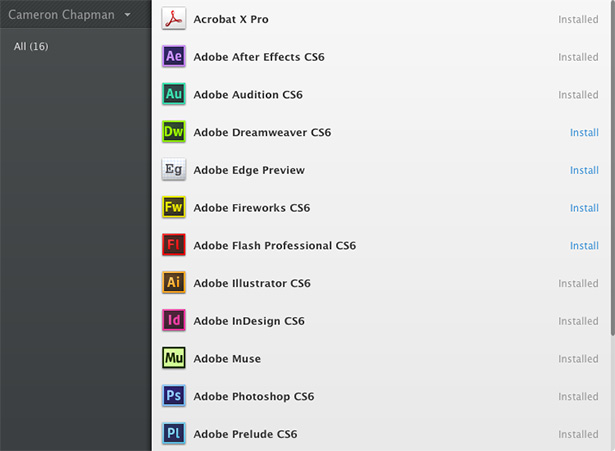The width and height of the screenshot is (615, 451).
Task: Click Installed status for Adobe Illustrator CS6
Action: 578,283
